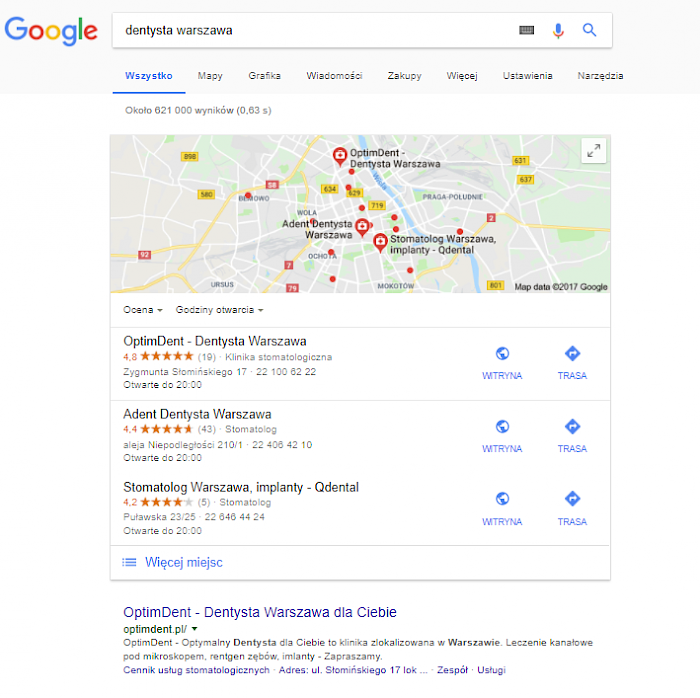Open the Godziny otwarcia filter dropdown

(x=219, y=310)
